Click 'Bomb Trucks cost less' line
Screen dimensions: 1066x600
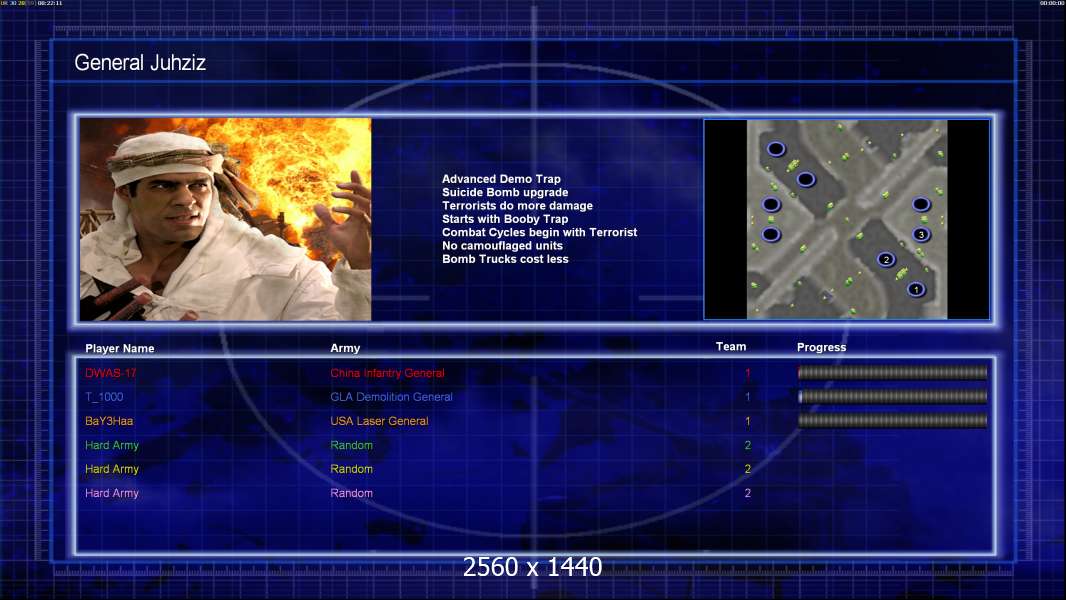pos(505,259)
